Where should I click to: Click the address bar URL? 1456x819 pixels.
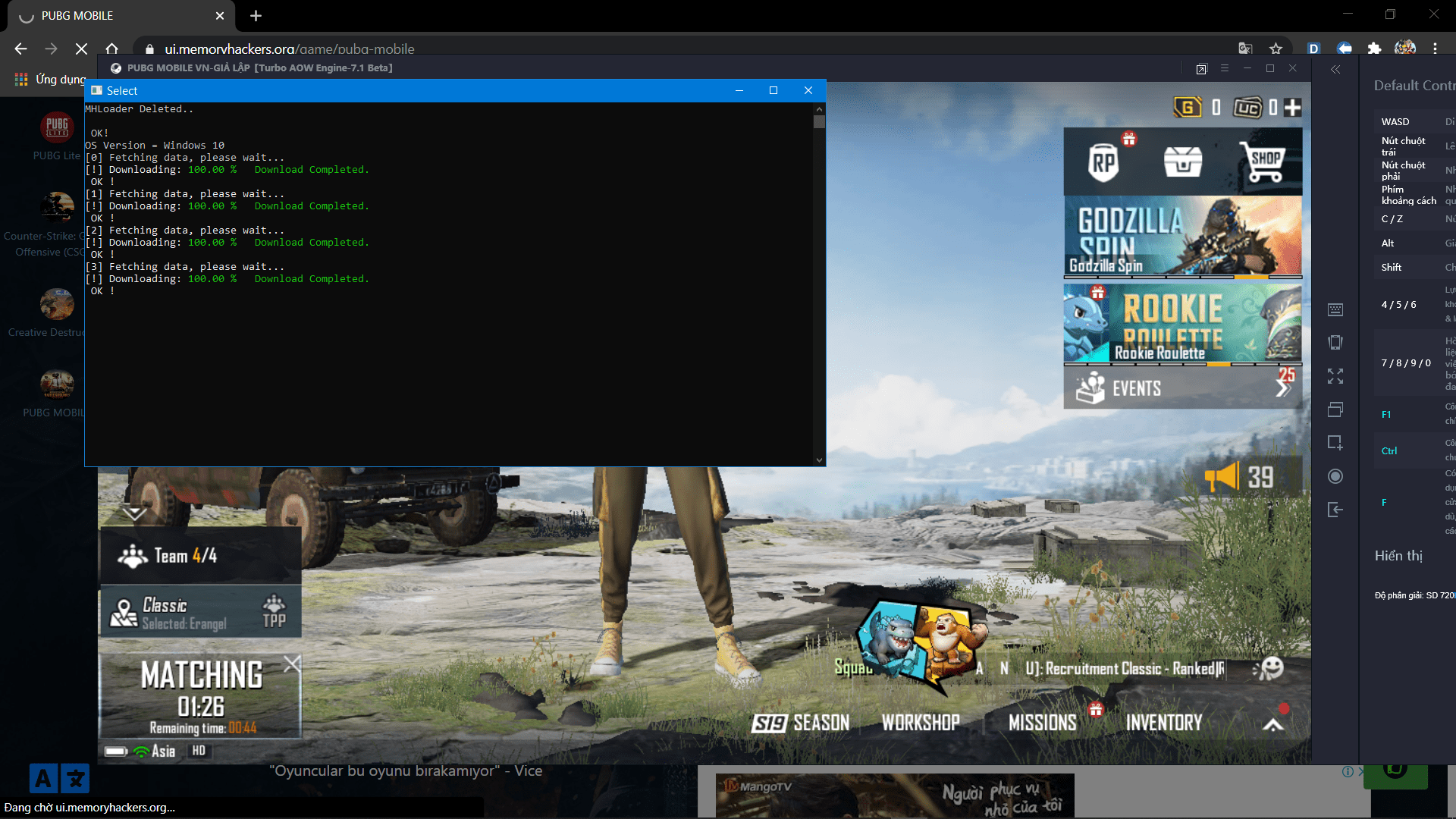point(290,49)
